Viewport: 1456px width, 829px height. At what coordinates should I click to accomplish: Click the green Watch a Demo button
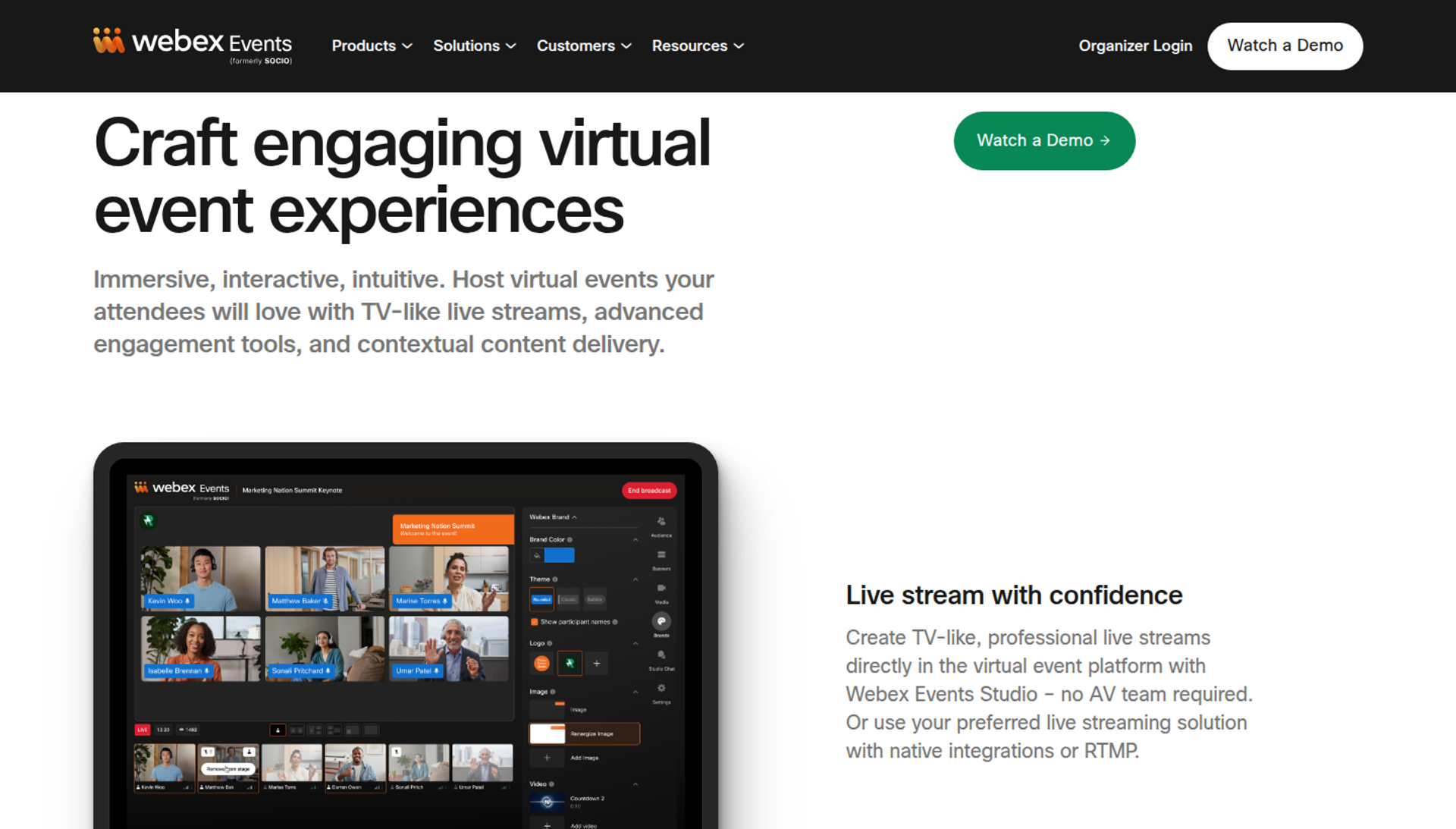1044,140
